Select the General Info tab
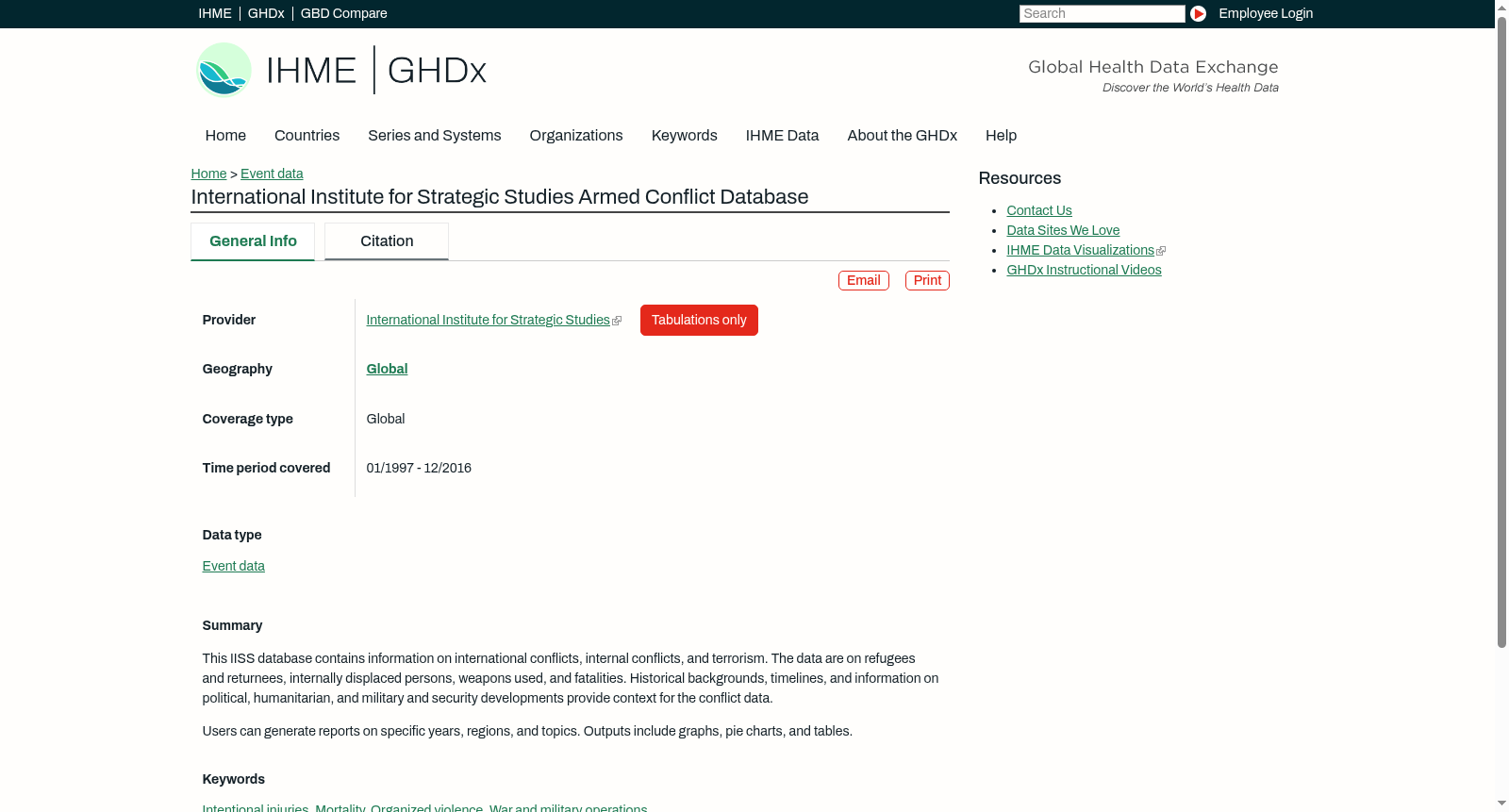 pyautogui.click(x=253, y=241)
